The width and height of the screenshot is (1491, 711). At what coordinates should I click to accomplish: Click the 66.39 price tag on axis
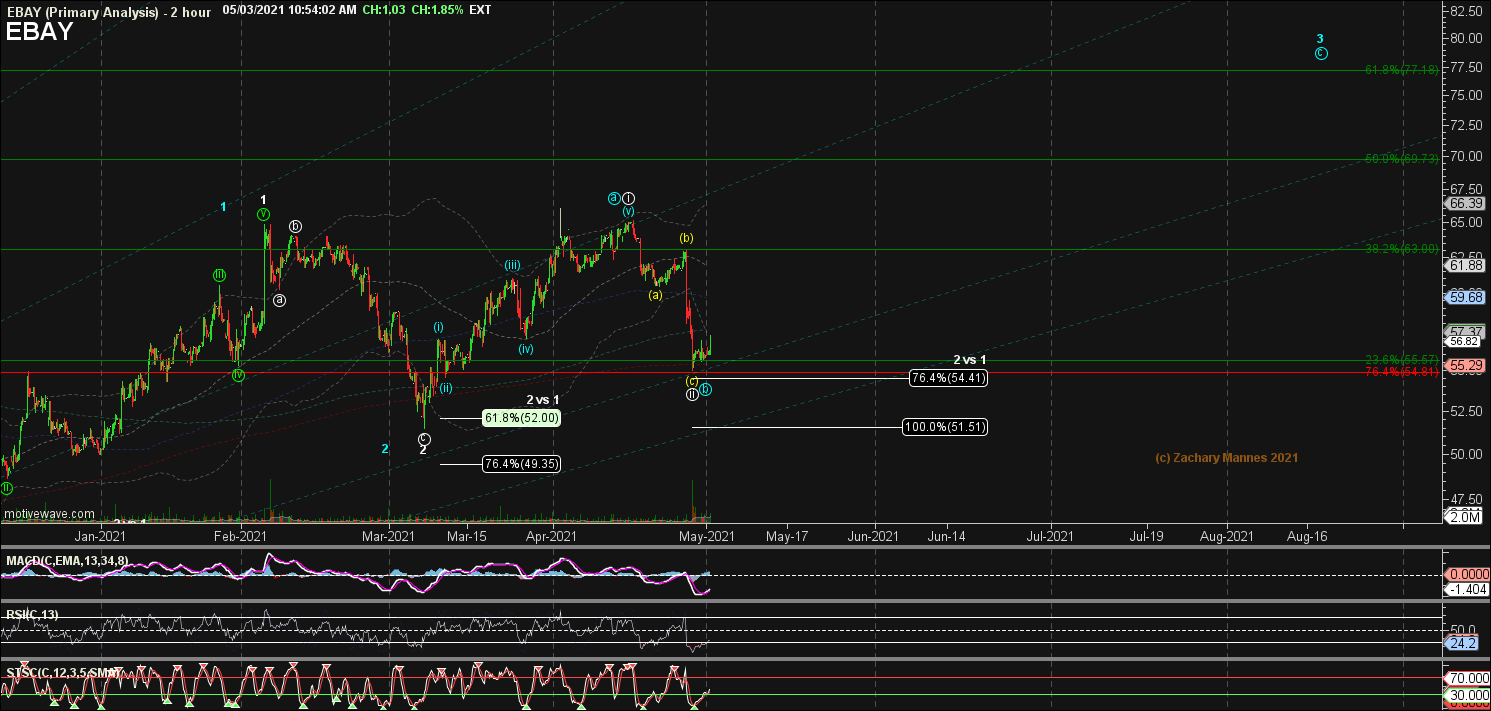[x=1465, y=203]
